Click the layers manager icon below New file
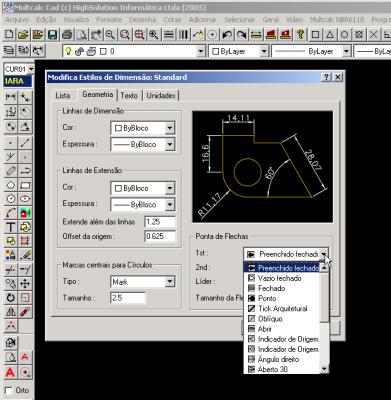This screenshot has height=400, width=391. pyautogui.click(x=9, y=51)
